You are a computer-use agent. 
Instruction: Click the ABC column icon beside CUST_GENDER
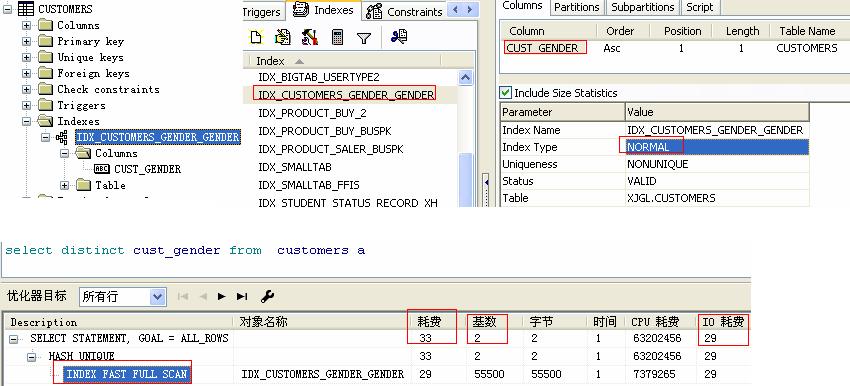pos(102,169)
